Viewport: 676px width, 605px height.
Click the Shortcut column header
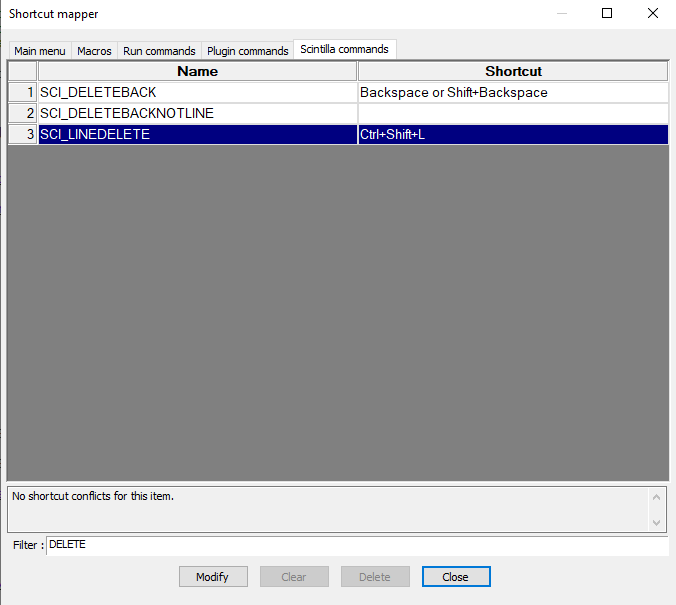click(513, 71)
